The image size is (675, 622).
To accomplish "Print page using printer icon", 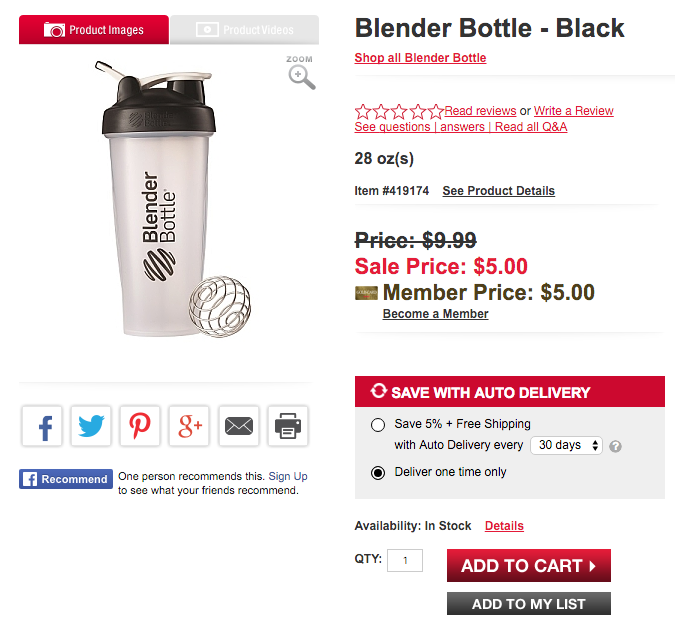I will [288, 426].
